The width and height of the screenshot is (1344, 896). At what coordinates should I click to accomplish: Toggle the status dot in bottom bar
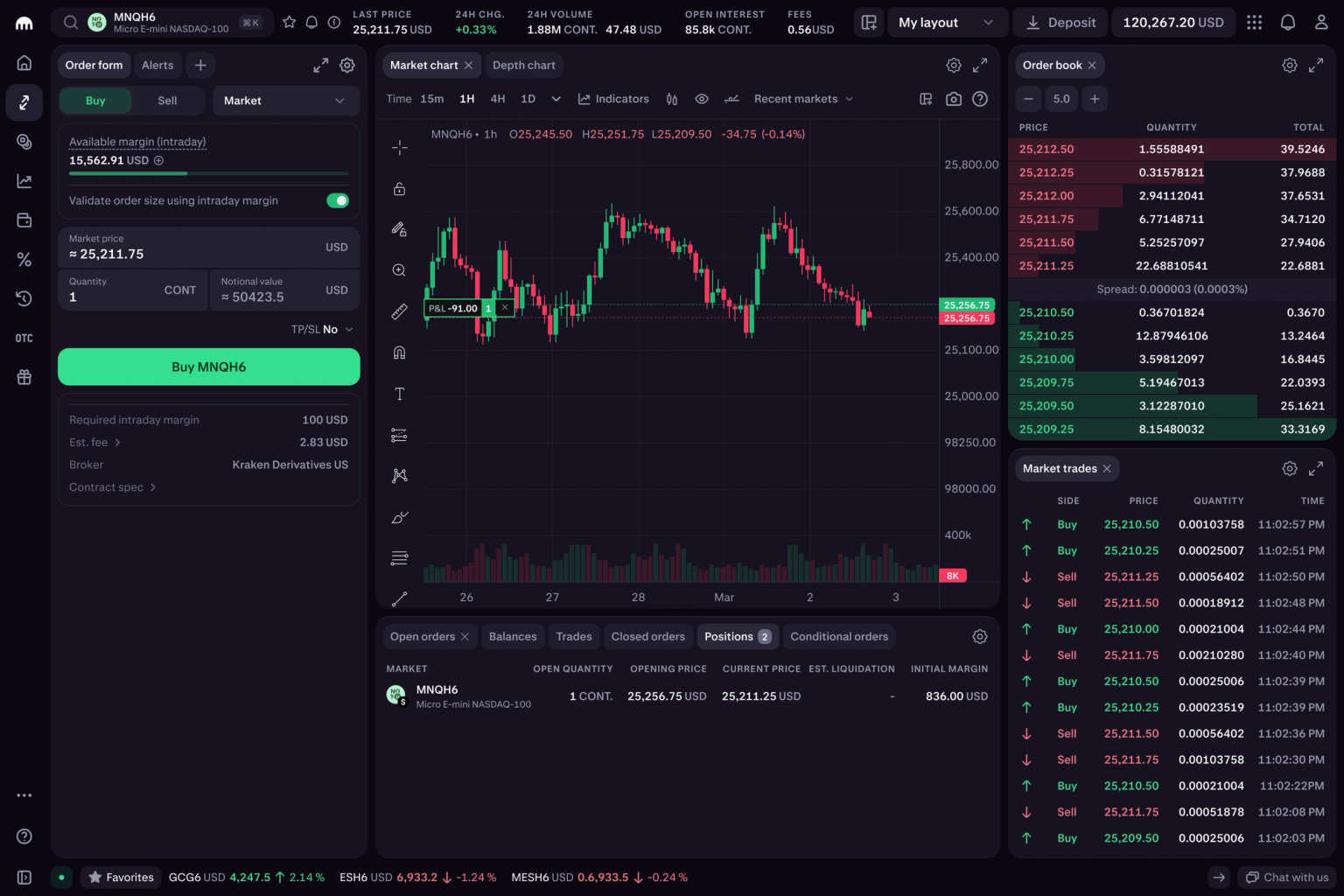pos(61,877)
